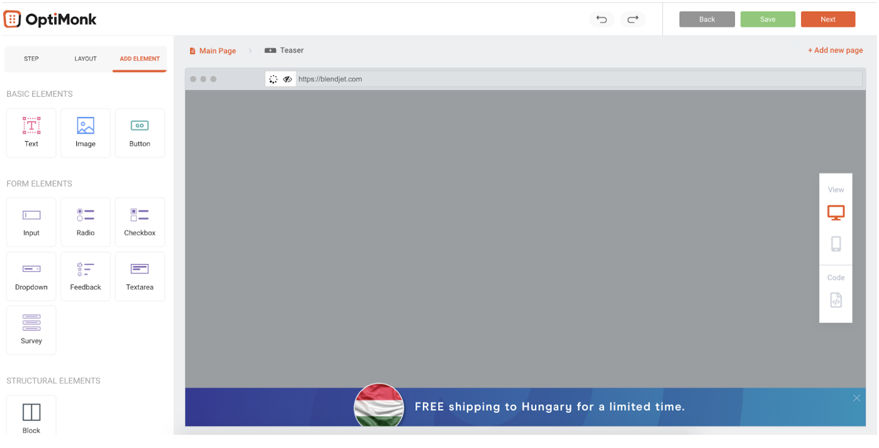
Task: Add a Dropdown form element
Action: (x=31, y=276)
